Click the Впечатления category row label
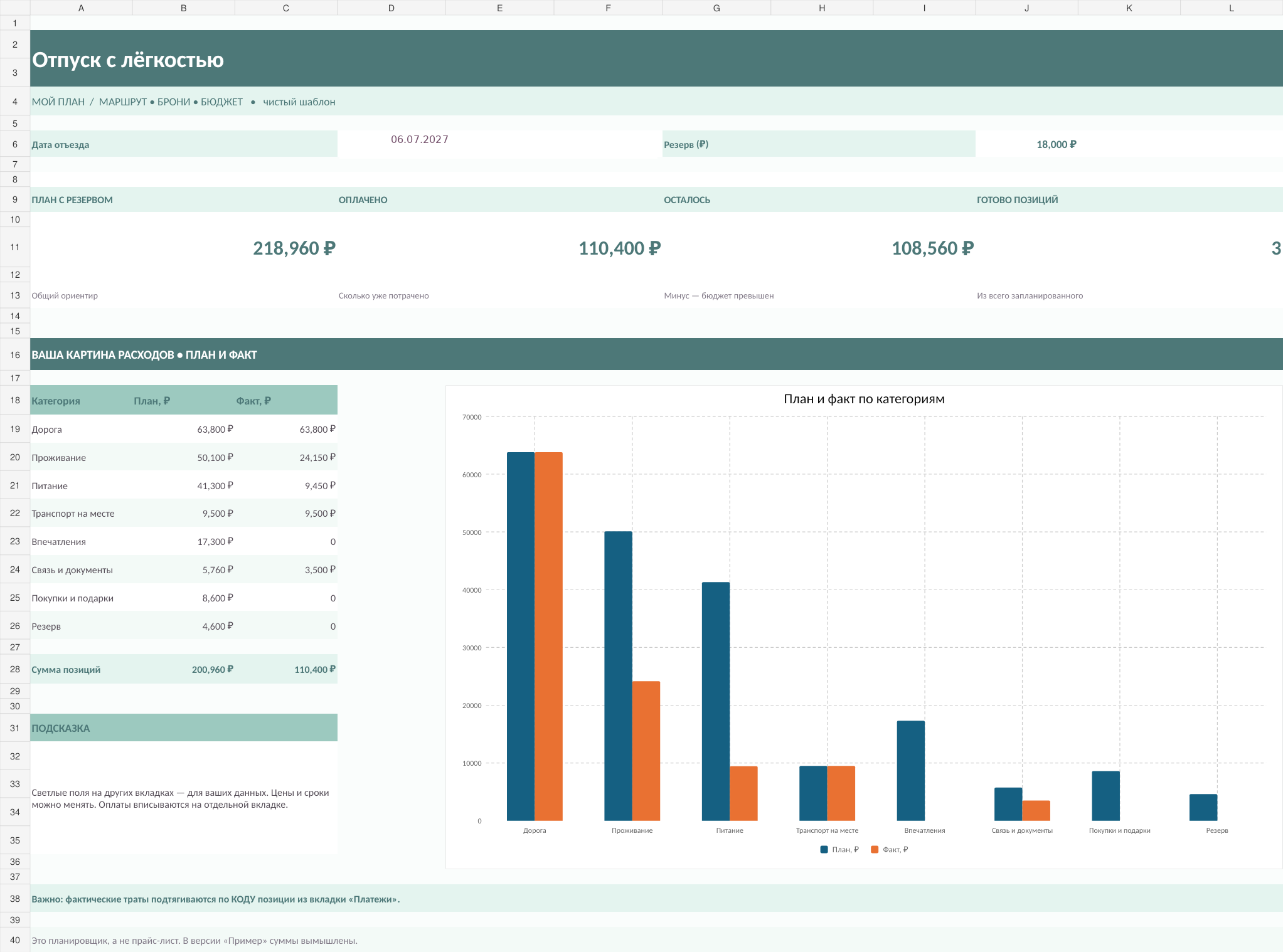The image size is (1283, 952). [59, 541]
